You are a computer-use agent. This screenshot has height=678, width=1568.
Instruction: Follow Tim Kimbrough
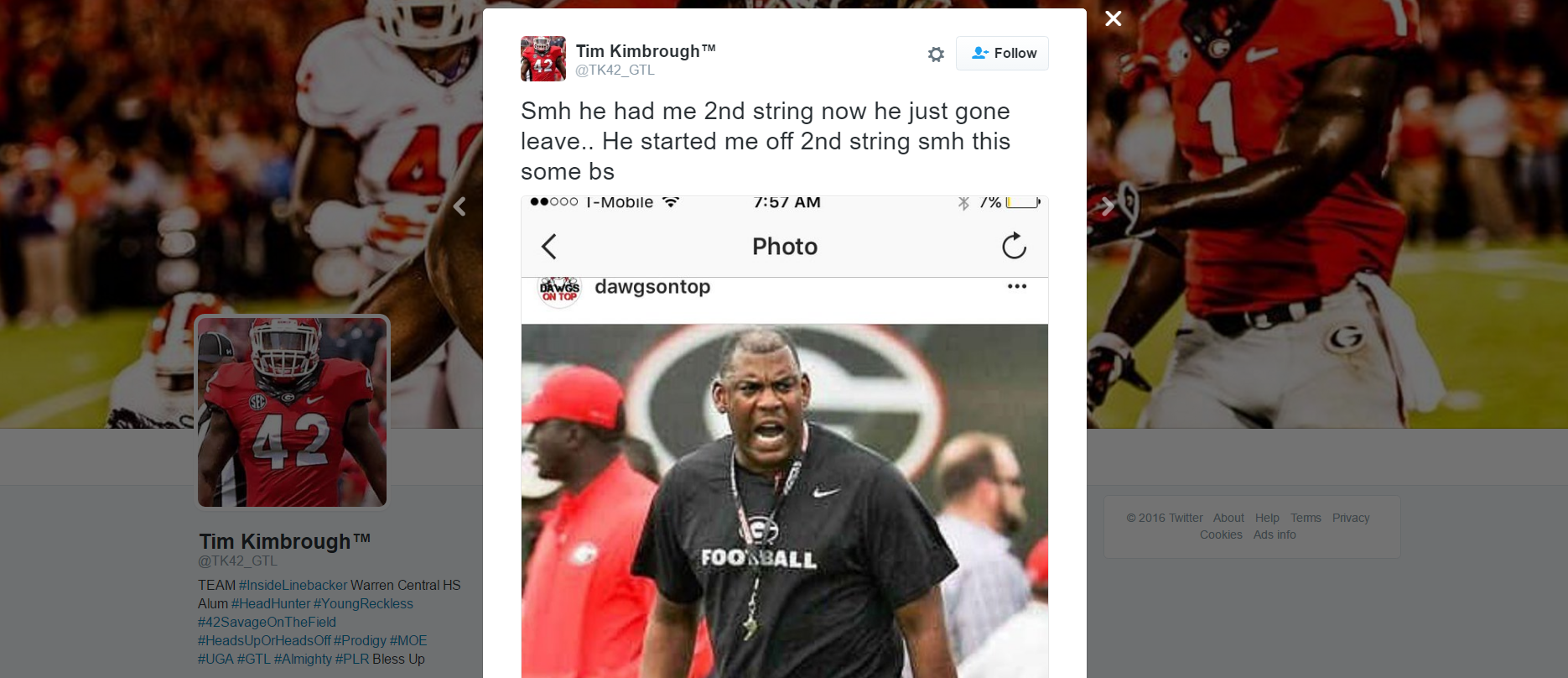click(x=1002, y=53)
